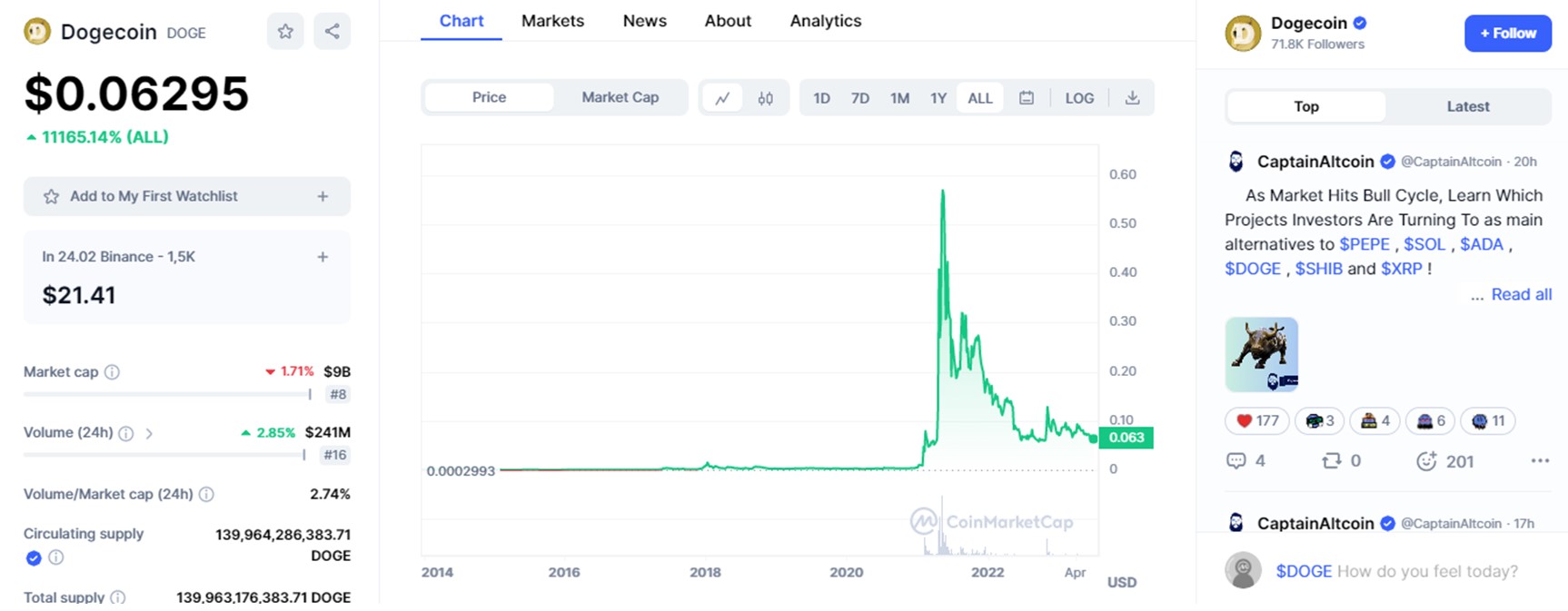1568x611 pixels.
Task: Download chart data via download icon
Action: (x=1132, y=98)
